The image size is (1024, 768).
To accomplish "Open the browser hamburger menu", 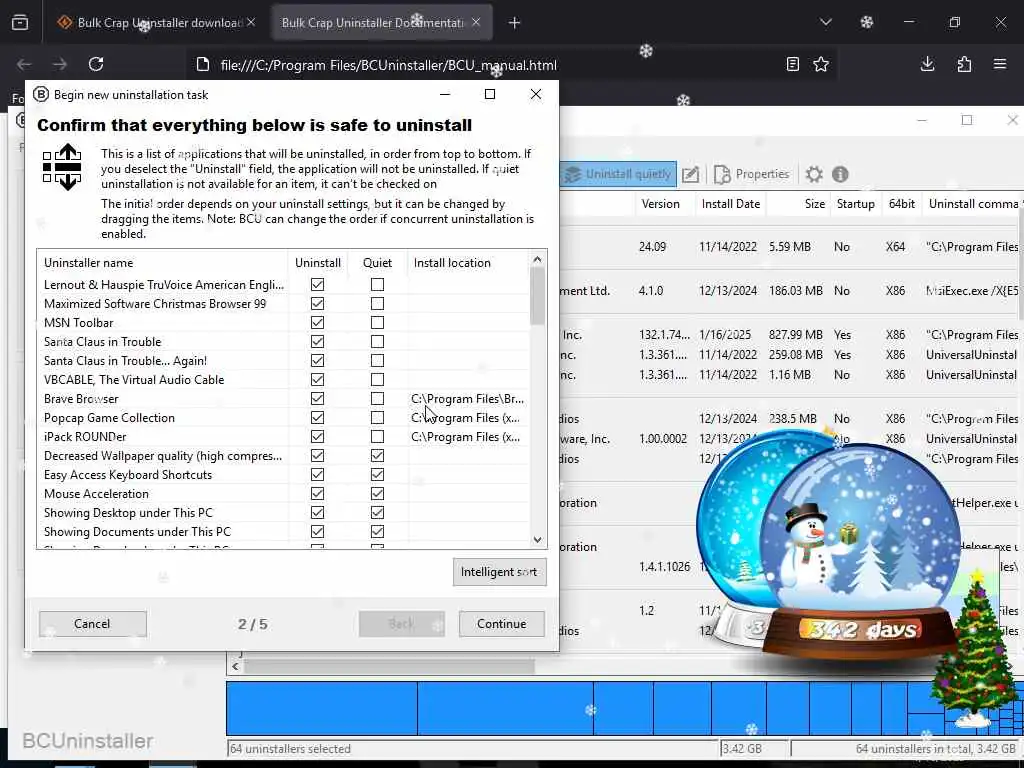I will (1000, 64).
